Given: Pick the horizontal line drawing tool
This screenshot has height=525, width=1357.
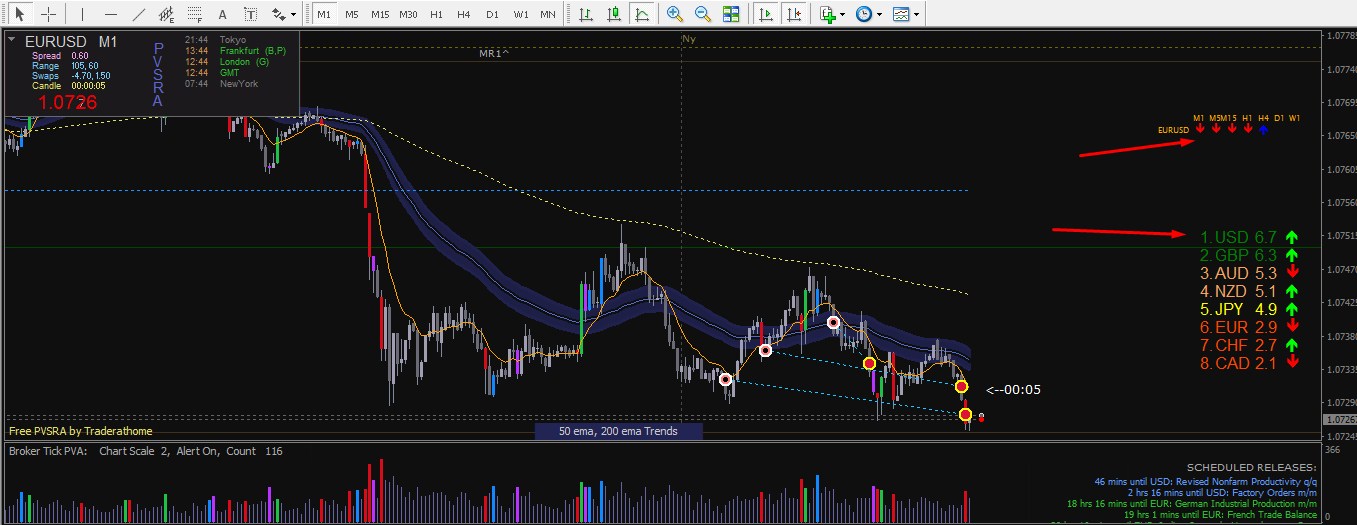Looking at the screenshot, I should click(110, 15).
